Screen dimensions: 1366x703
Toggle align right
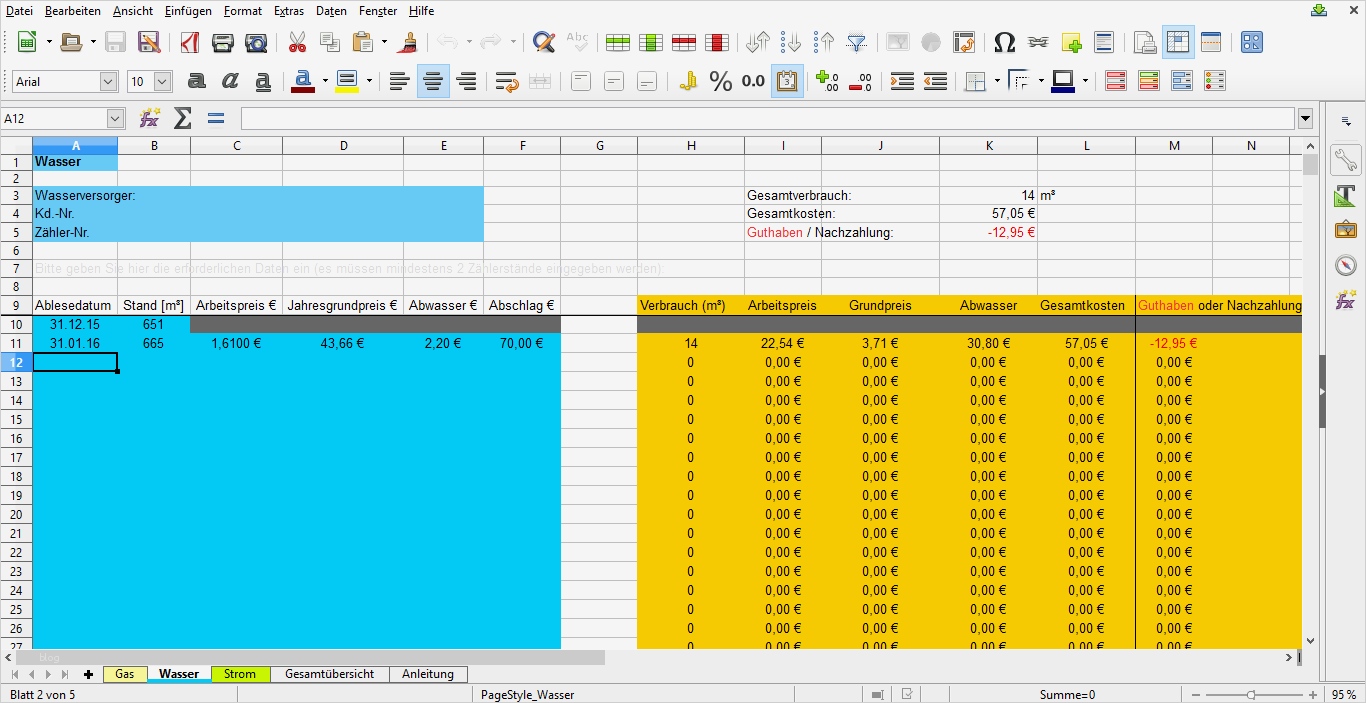pos(466,81)
